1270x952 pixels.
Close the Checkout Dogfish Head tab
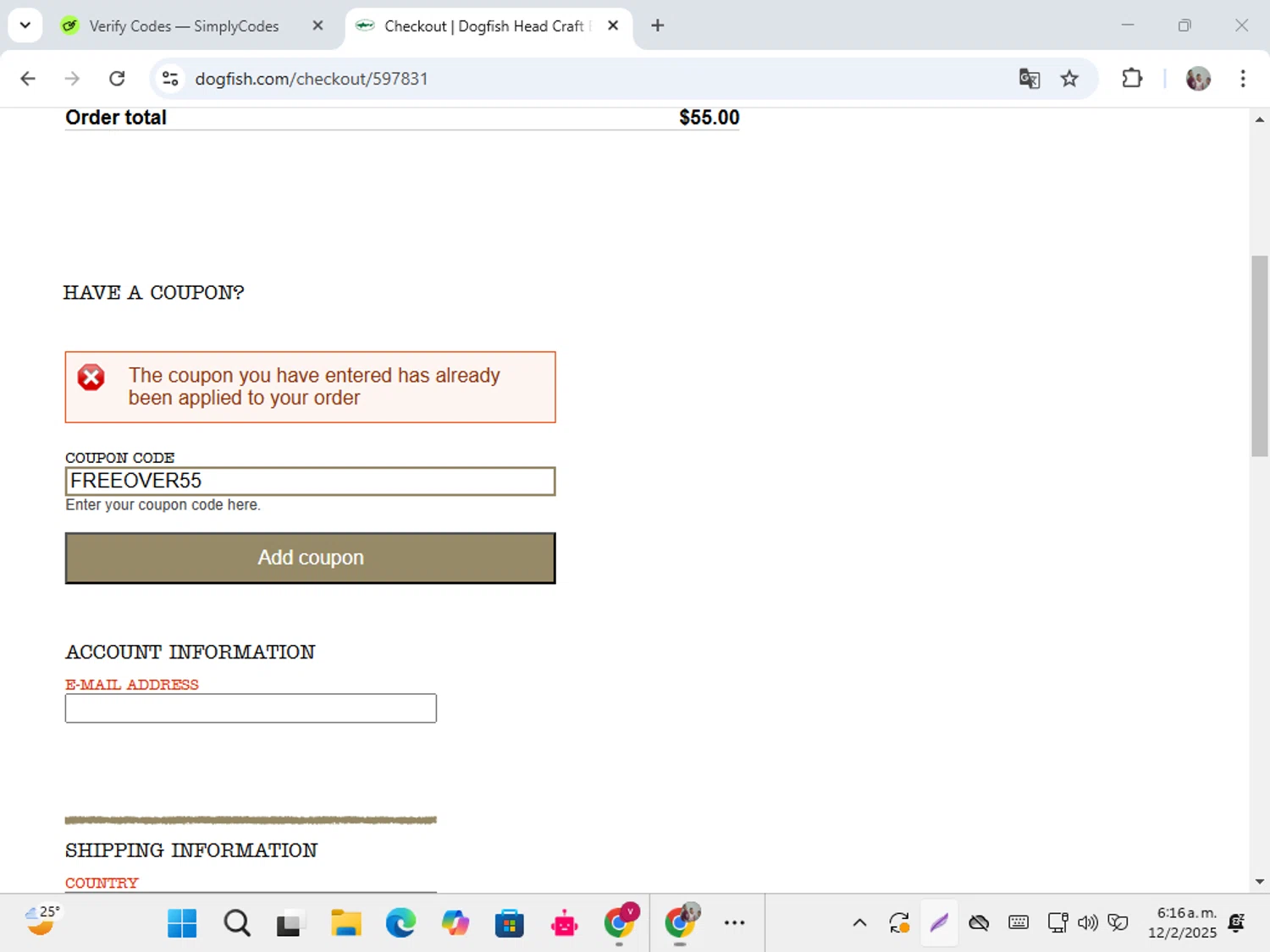point(613,25)
